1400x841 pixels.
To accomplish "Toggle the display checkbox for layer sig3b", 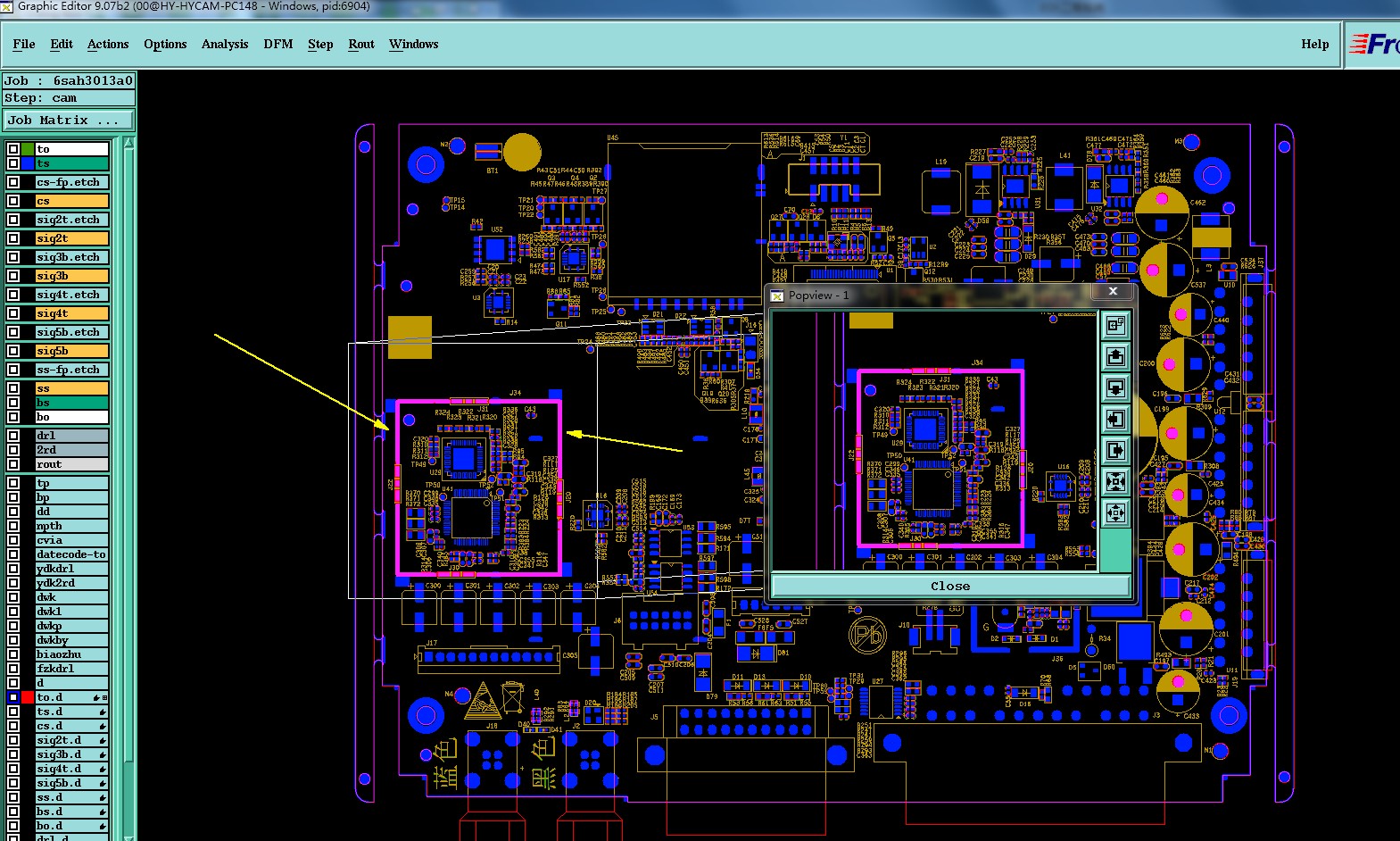I will point(13,276).
